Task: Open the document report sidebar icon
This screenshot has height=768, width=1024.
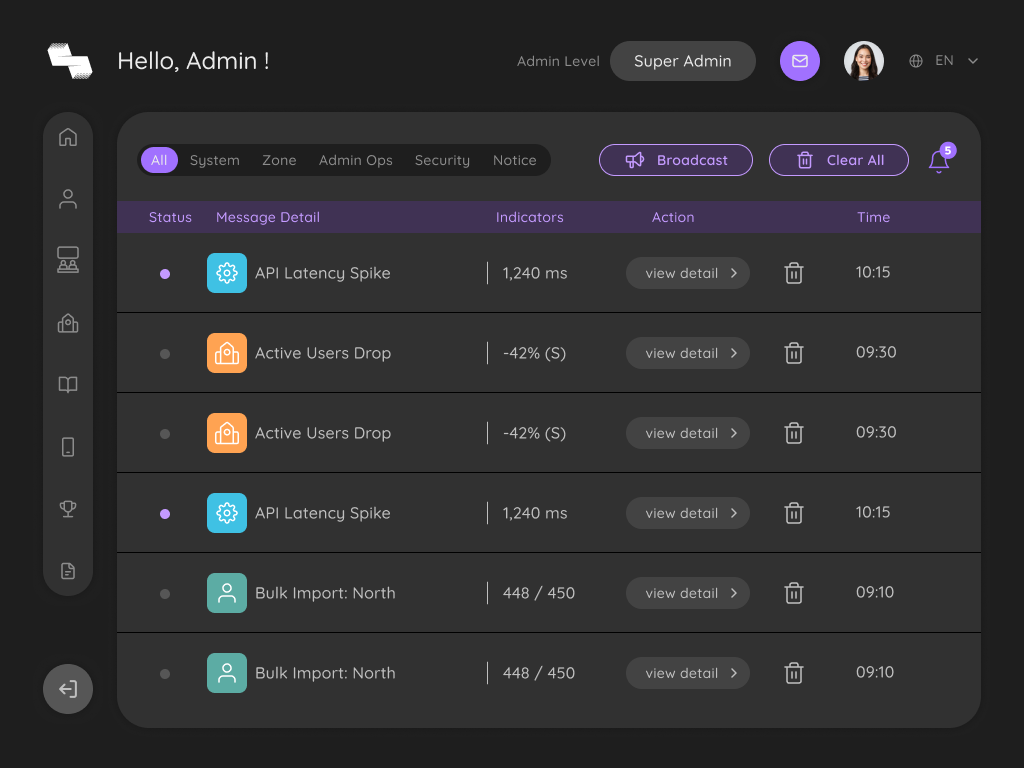Action: [68, 571]
